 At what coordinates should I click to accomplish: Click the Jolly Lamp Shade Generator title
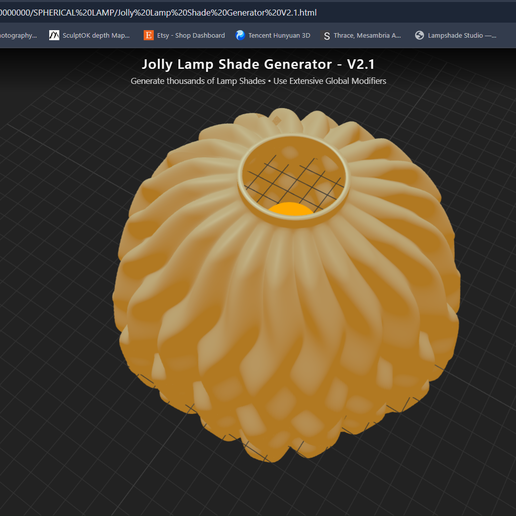(258, 64)
